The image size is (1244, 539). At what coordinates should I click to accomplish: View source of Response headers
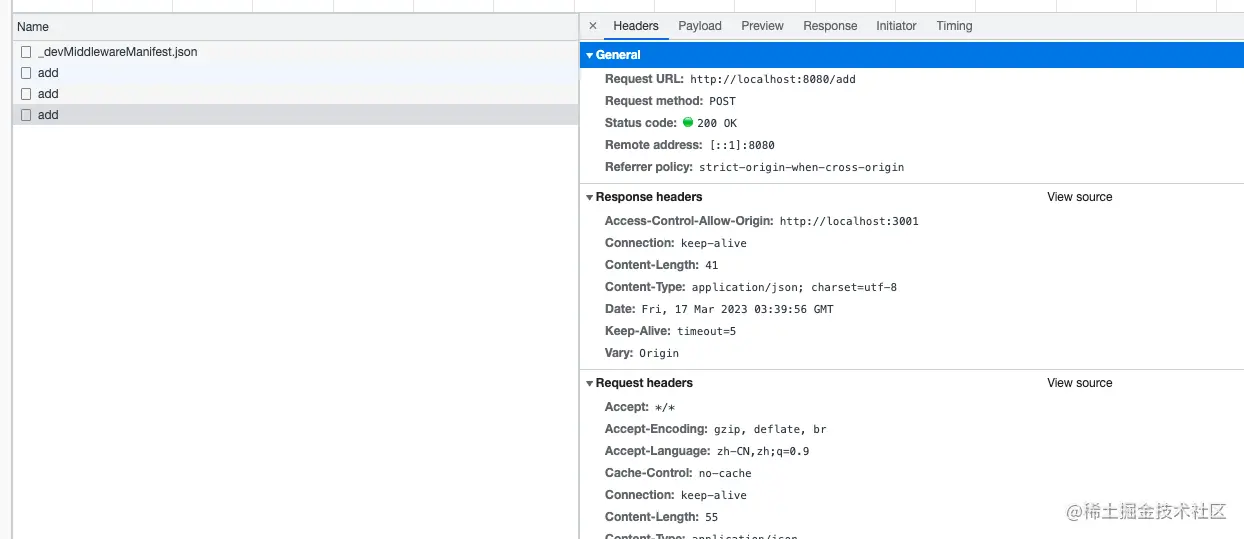coord(1079,197)
